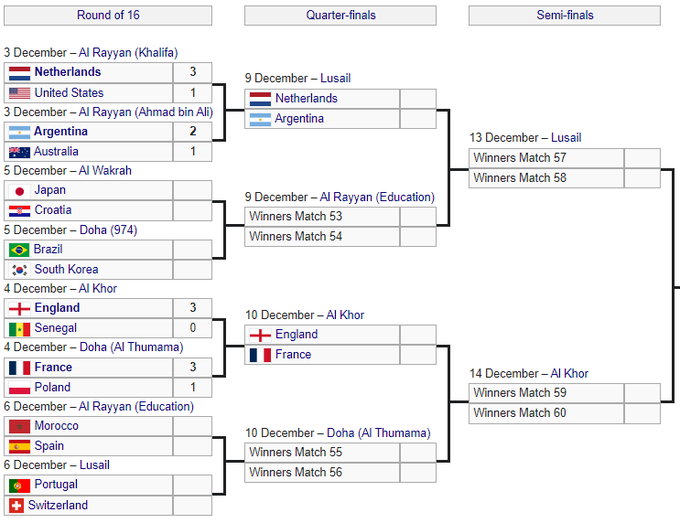680x523 pixels.
Task: Click the Brazil flag icon
Action: [18, 250]
